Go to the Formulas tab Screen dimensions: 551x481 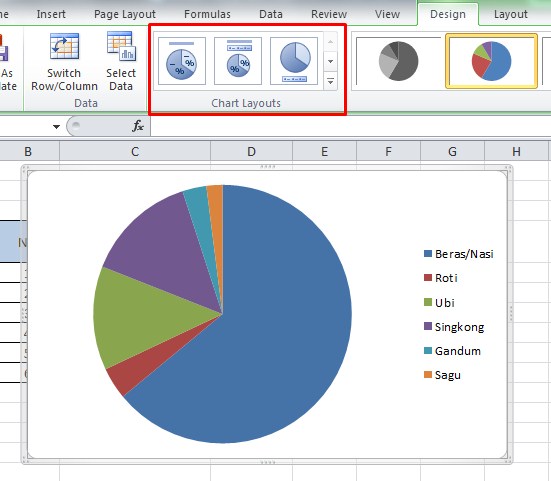click(207, 14)
